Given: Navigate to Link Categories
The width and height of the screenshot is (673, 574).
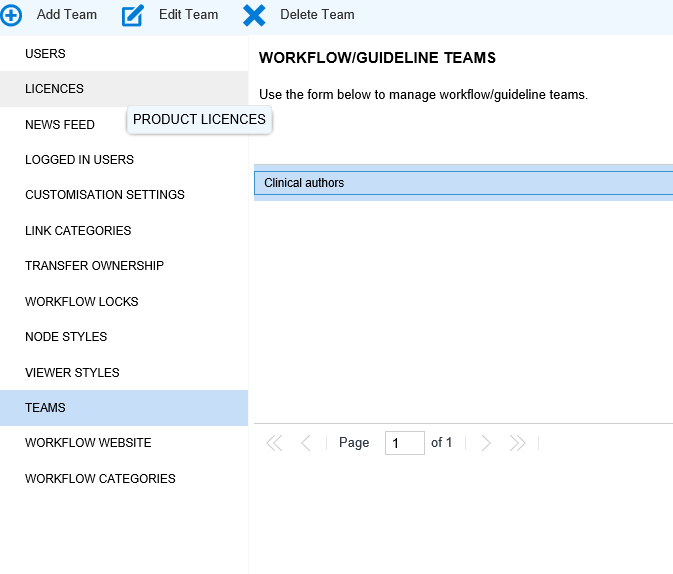Looking at the screenshot, I should tap(78, 231).
